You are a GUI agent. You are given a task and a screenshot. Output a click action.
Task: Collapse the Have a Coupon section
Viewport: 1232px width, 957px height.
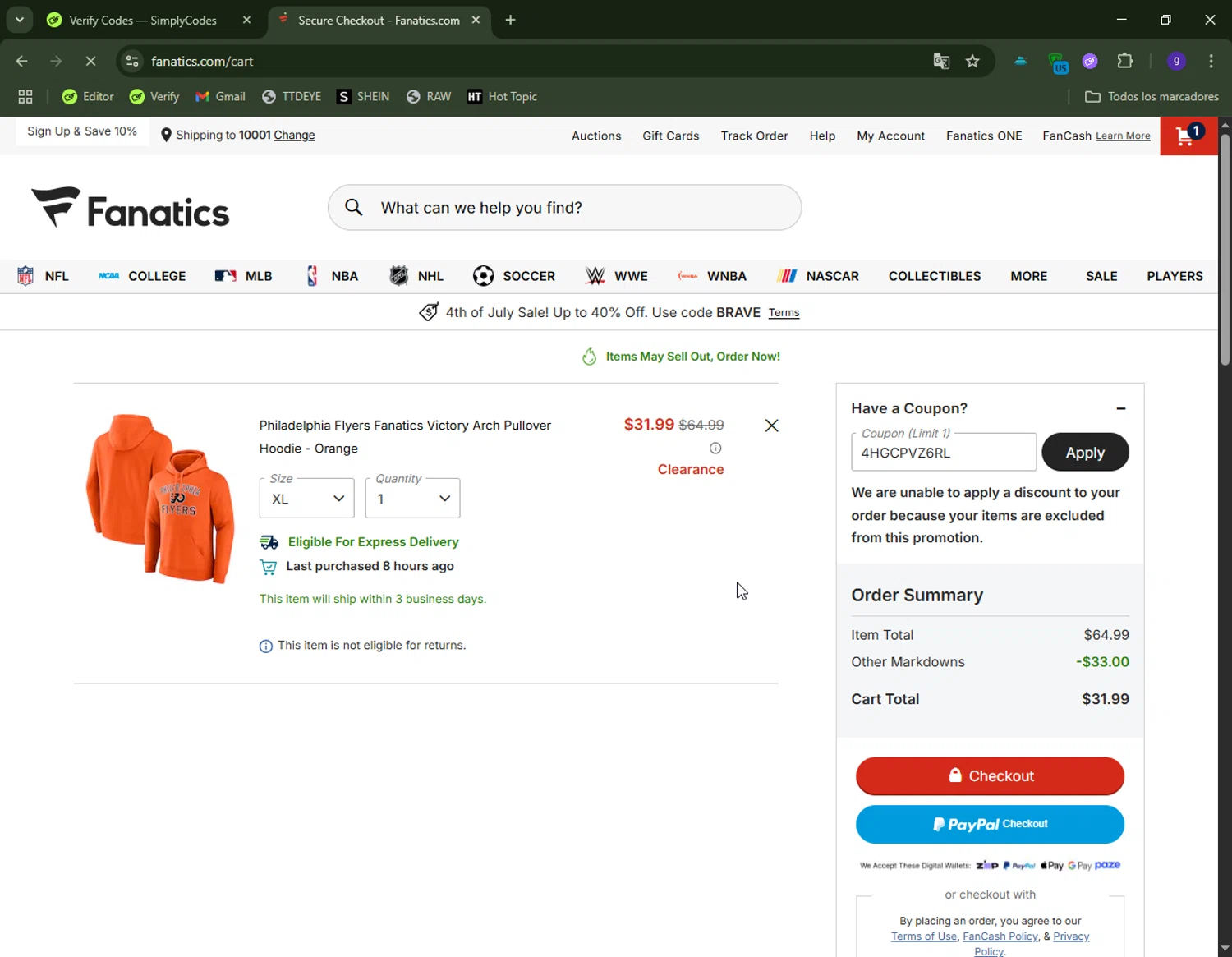point(1121,408)
